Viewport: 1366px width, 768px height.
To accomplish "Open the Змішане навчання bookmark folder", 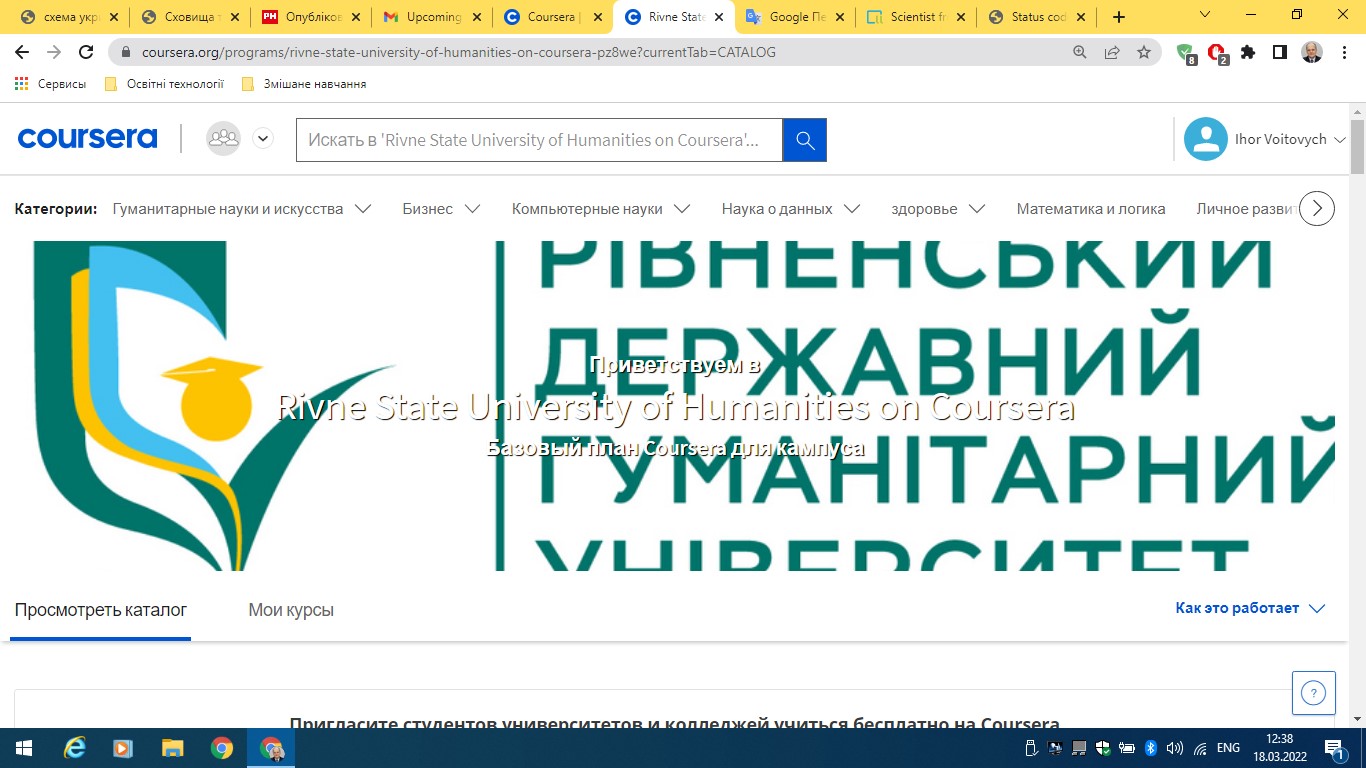I will [304, 84].
